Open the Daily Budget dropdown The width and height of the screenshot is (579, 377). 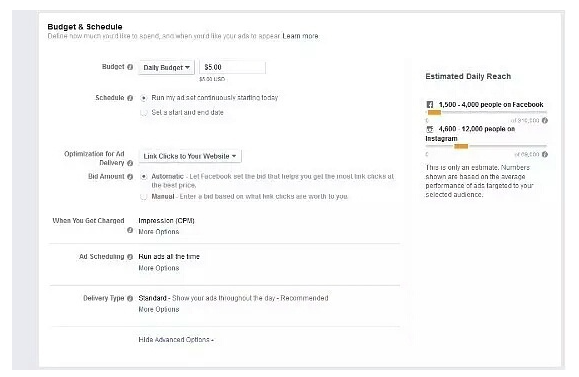click(x=167, y=68)
